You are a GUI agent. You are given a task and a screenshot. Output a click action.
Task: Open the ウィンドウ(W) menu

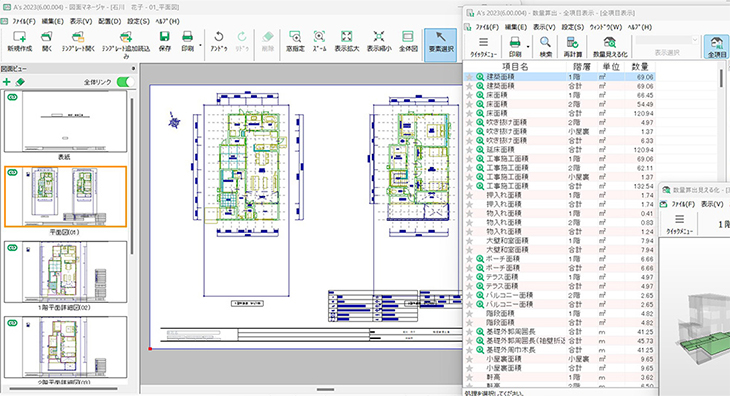tap(606, 27)
